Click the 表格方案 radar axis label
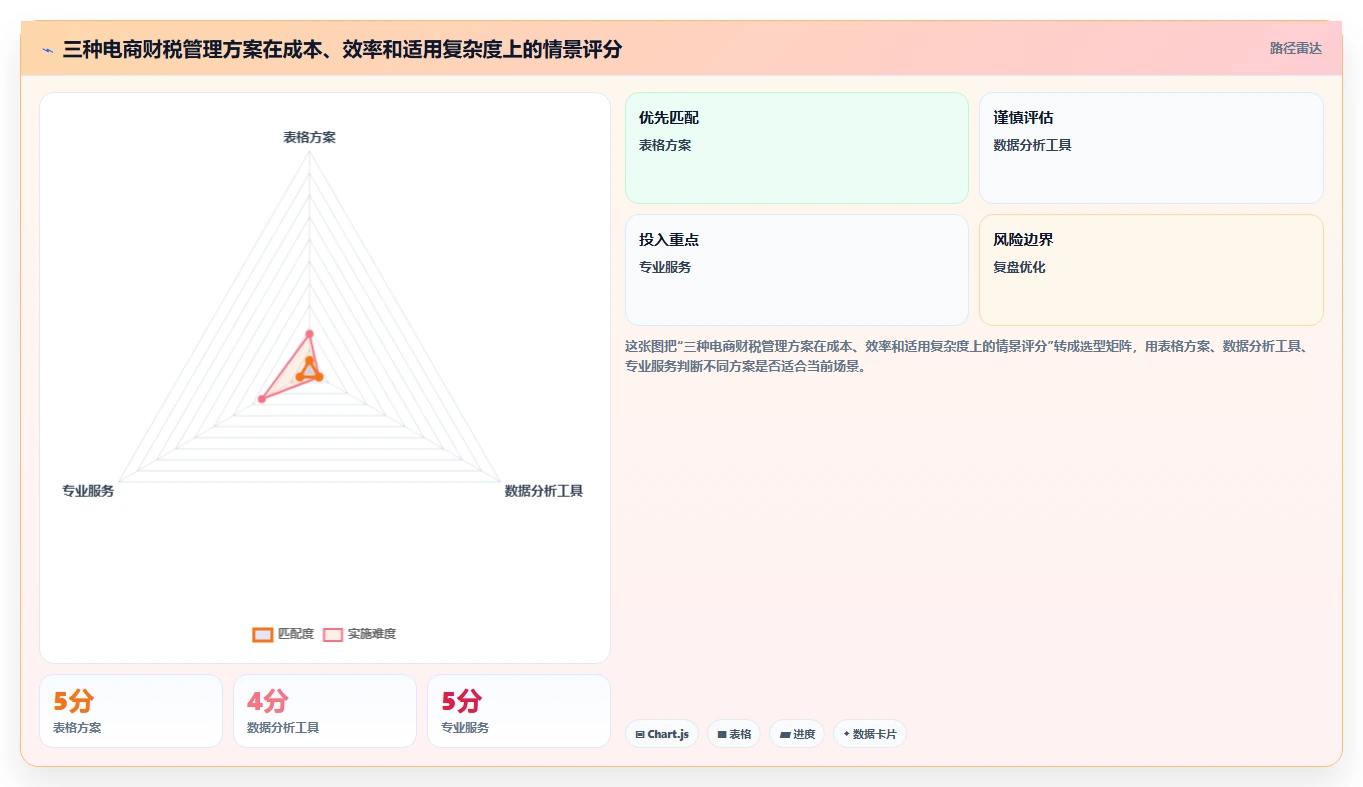 310,137
